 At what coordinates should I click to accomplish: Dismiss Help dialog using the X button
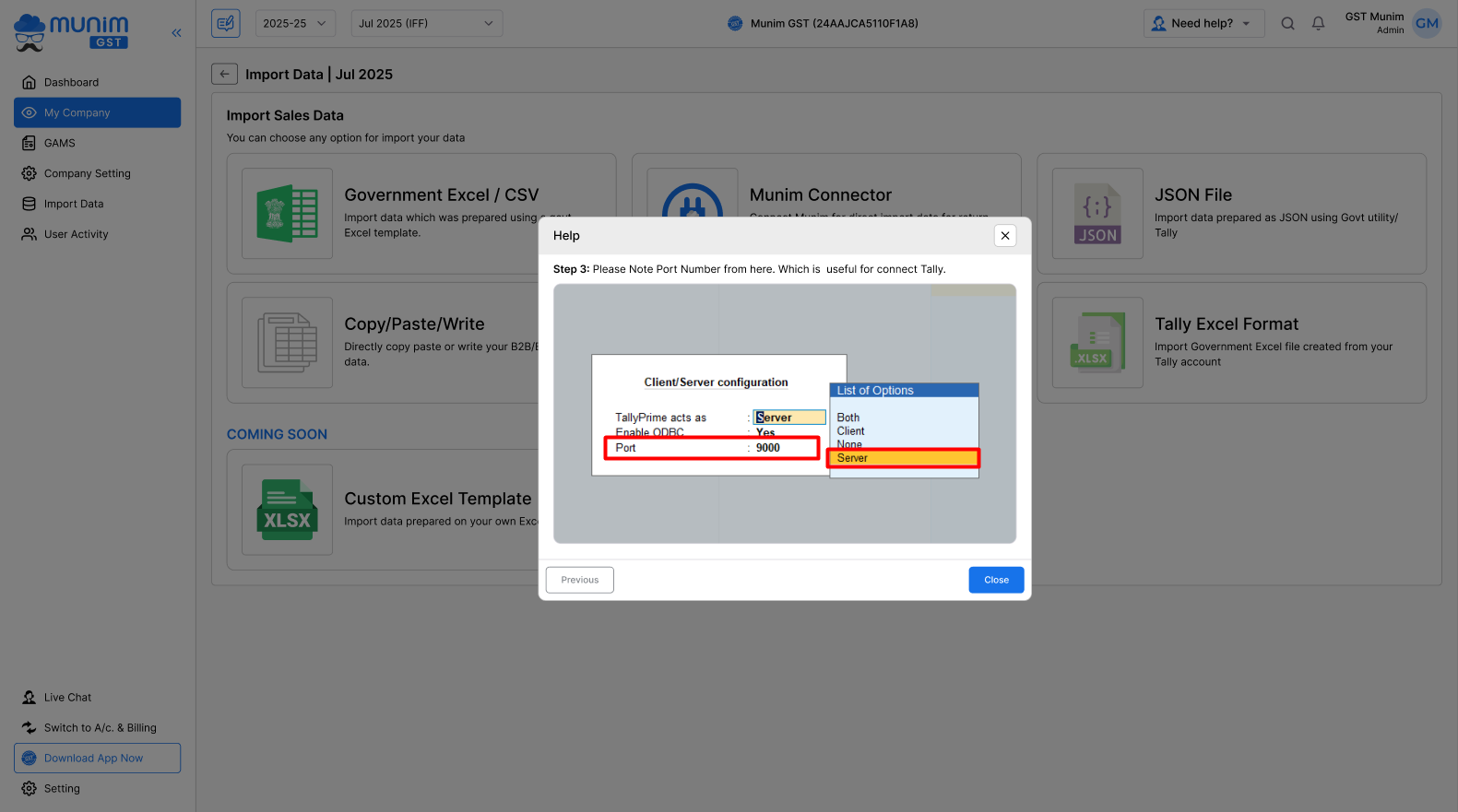click(x=1005, y=236)
